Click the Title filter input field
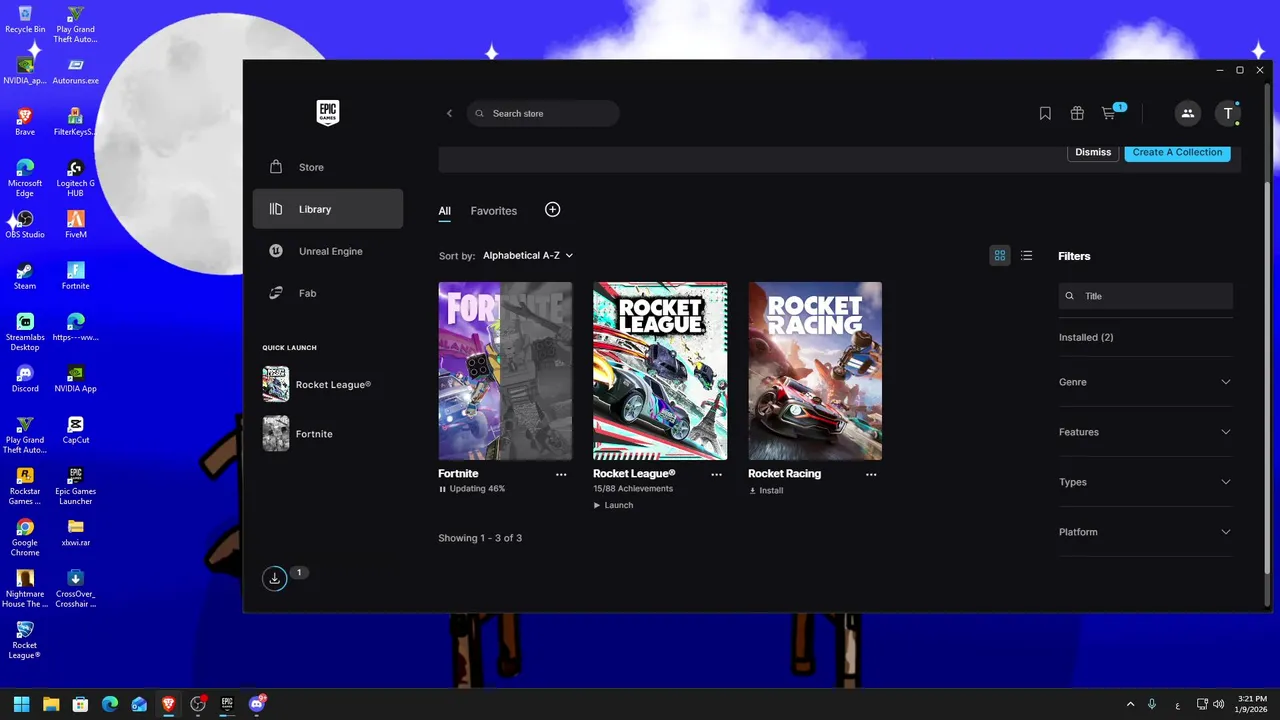 (x=1146, y=296)
